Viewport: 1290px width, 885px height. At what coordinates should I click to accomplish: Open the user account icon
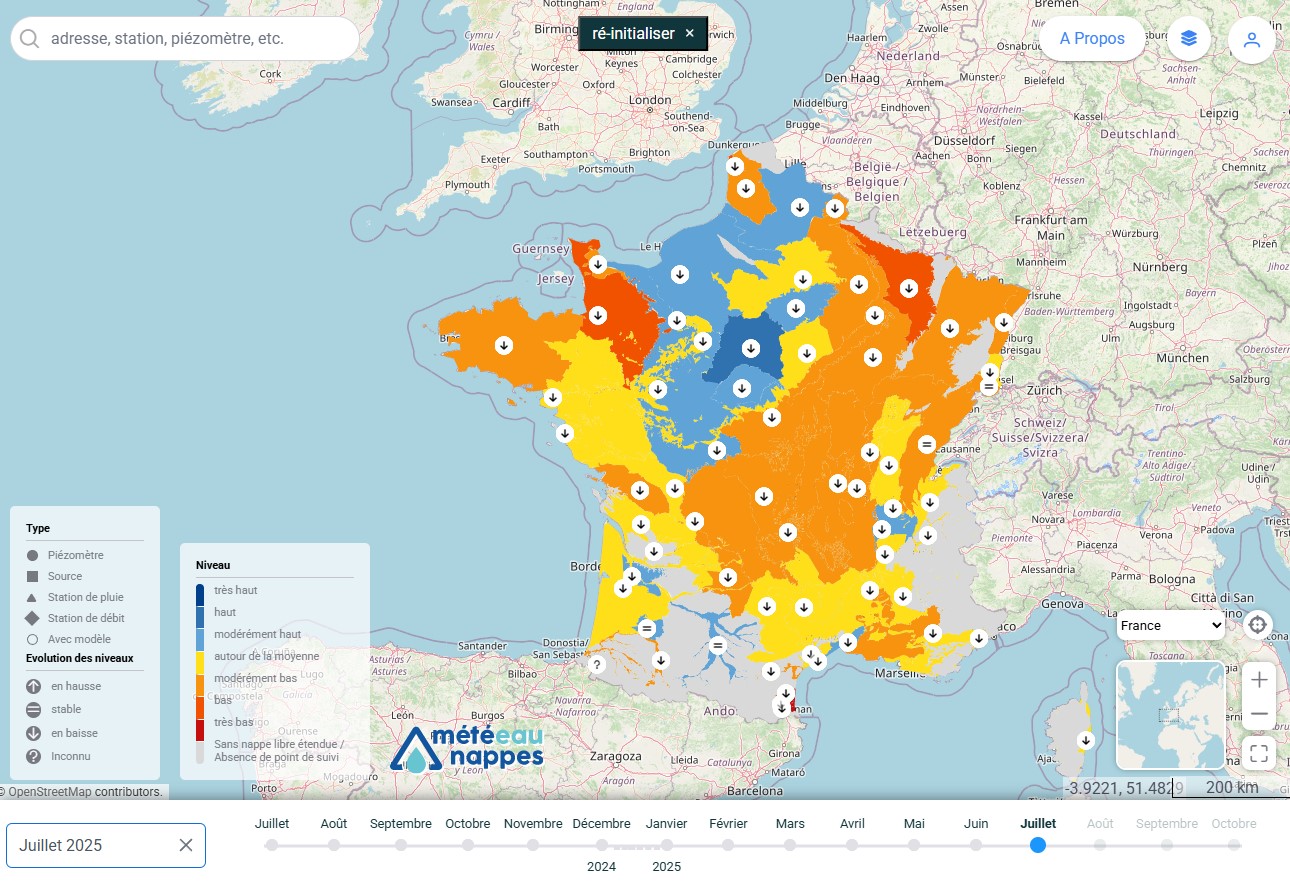click(x=1251, y=39)
